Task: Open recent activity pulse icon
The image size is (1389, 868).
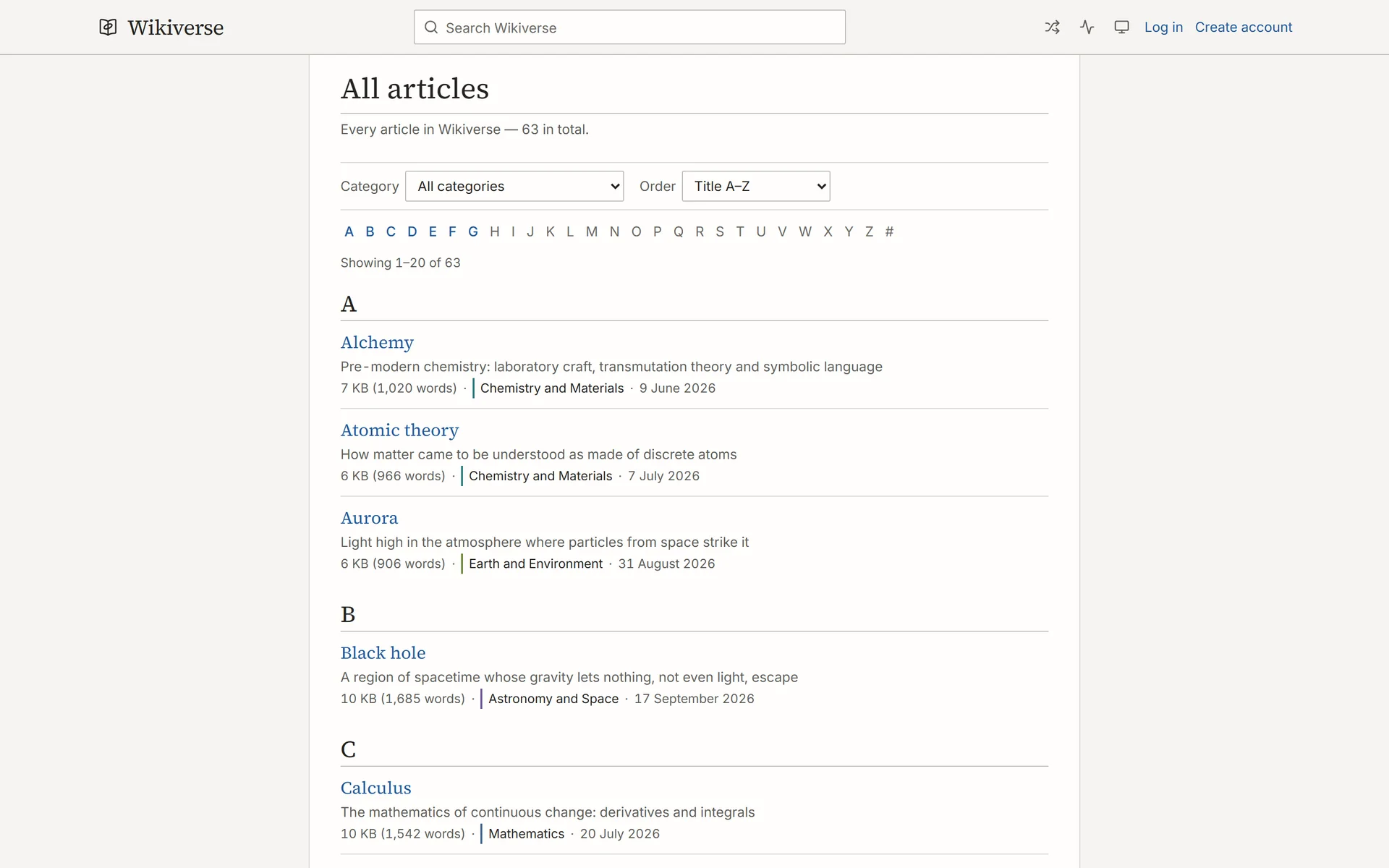Action: coord(1087,27)
